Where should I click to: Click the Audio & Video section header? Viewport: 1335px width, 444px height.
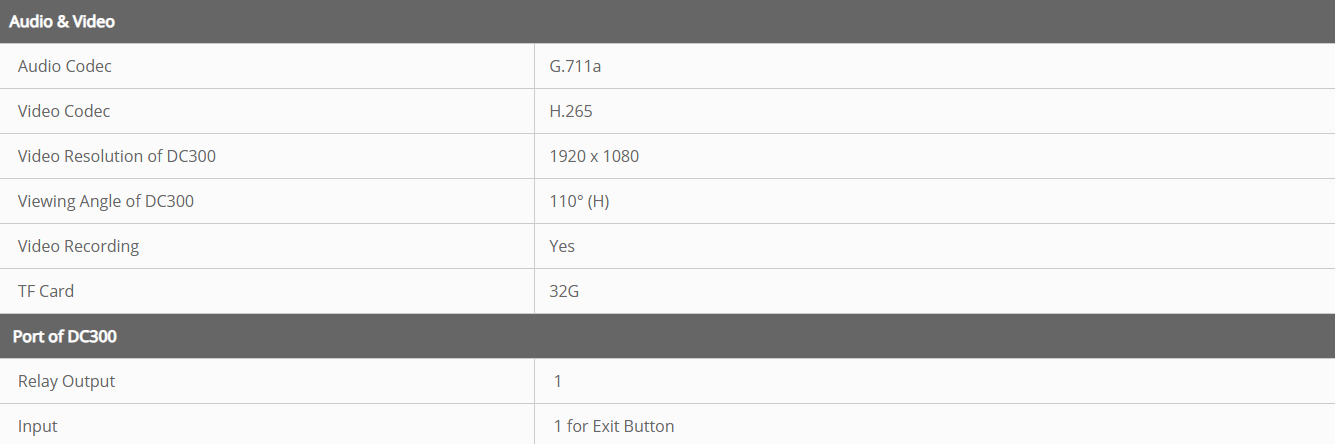tap(62, 21)
